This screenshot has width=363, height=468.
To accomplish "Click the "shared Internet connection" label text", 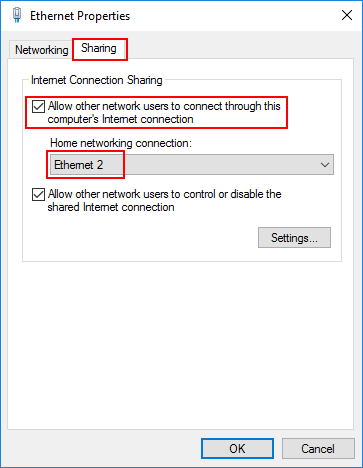I will click(x=111, y=207).
